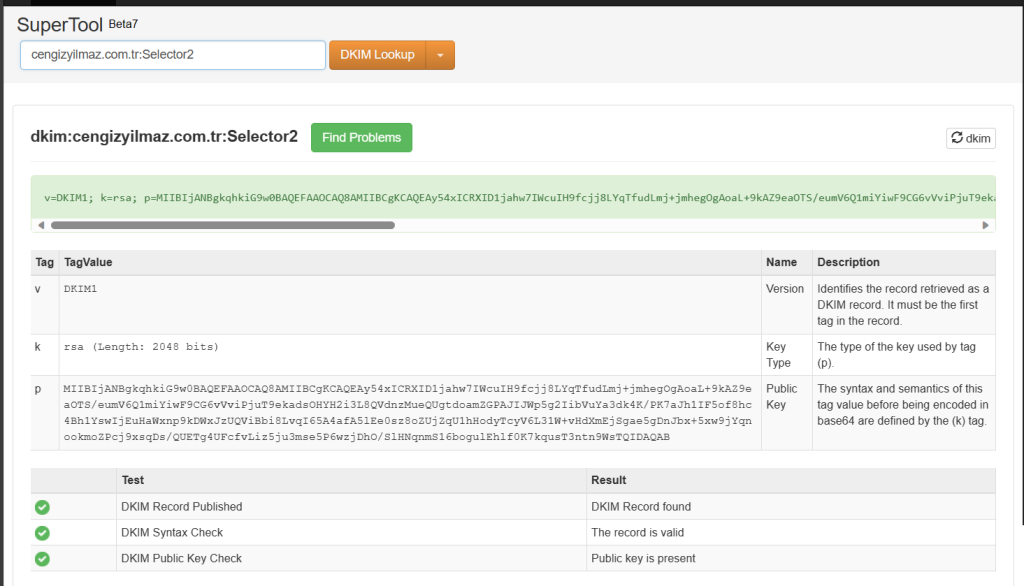Open the dropdown arrow beside DKIM Lookup
Viewport: 1024px width, 586px height.
tap(441, 55)
